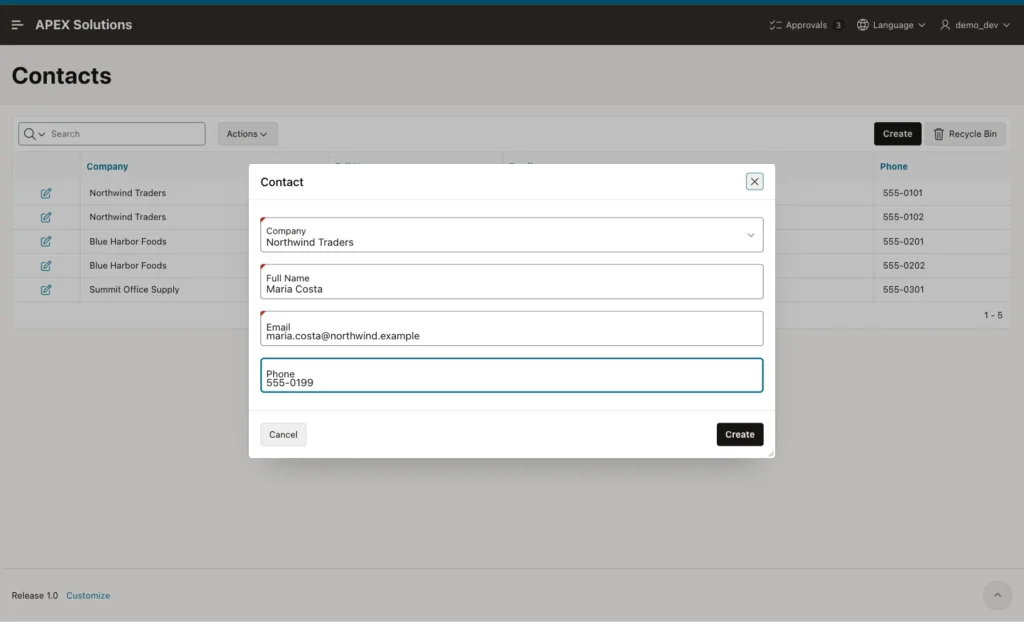1024x622 pixels.
Task: Sort by the Company column header
Action: point(107,167)
